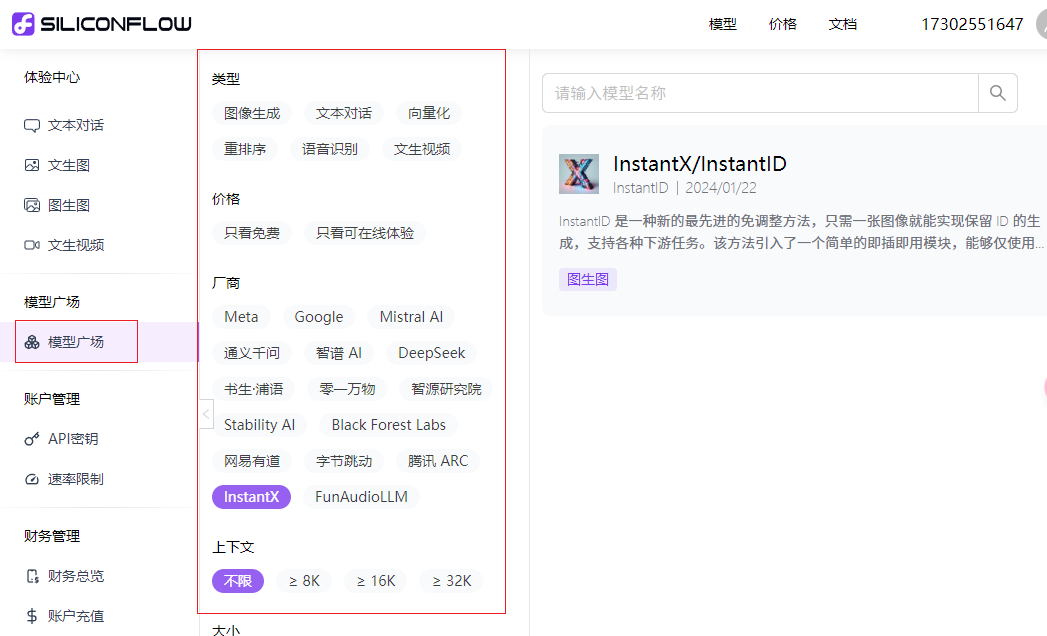Choose the DeepSeek vendor filter
Viewport: 1047px width, 636px height.
(431, 353)
